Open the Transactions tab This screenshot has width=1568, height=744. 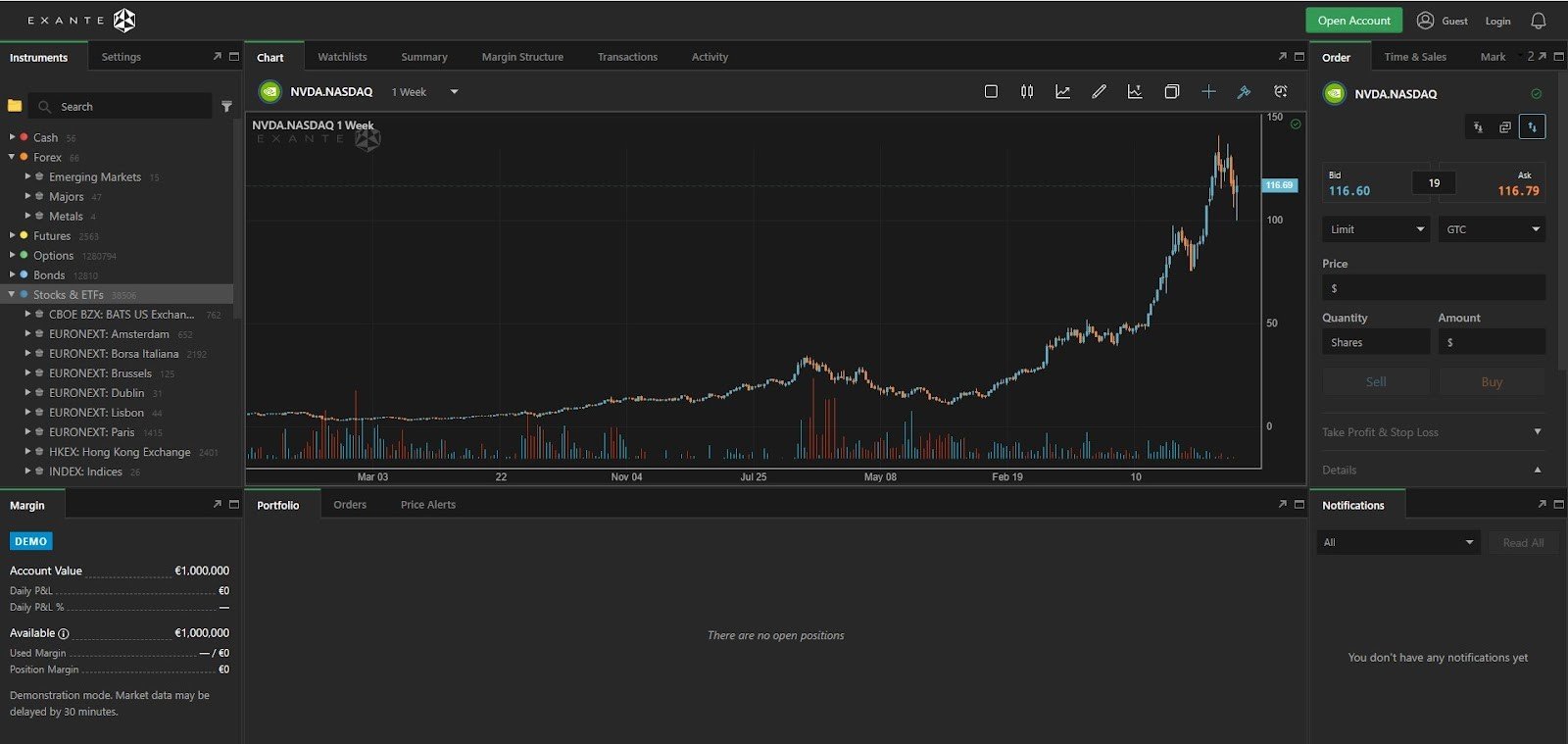(627, 57)
